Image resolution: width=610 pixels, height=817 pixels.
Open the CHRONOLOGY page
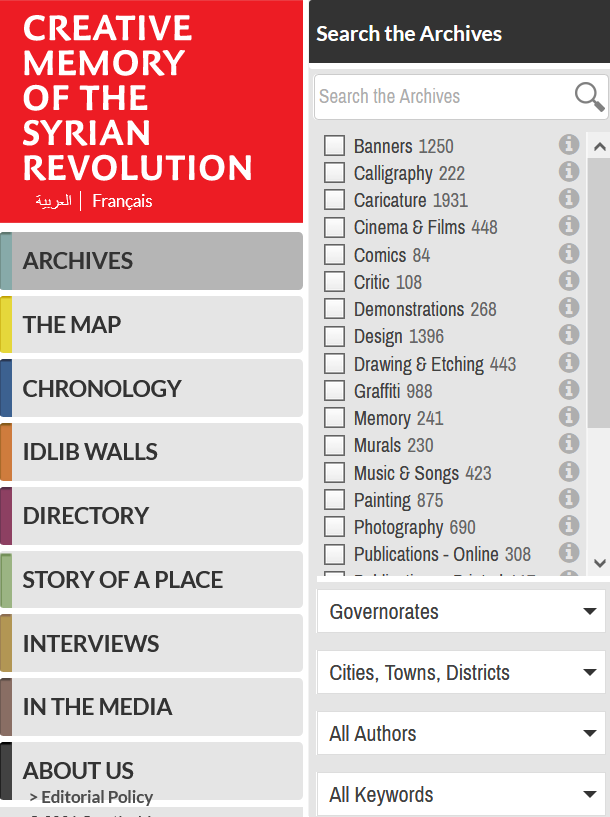pyautogui.click(x=152, y=388)
